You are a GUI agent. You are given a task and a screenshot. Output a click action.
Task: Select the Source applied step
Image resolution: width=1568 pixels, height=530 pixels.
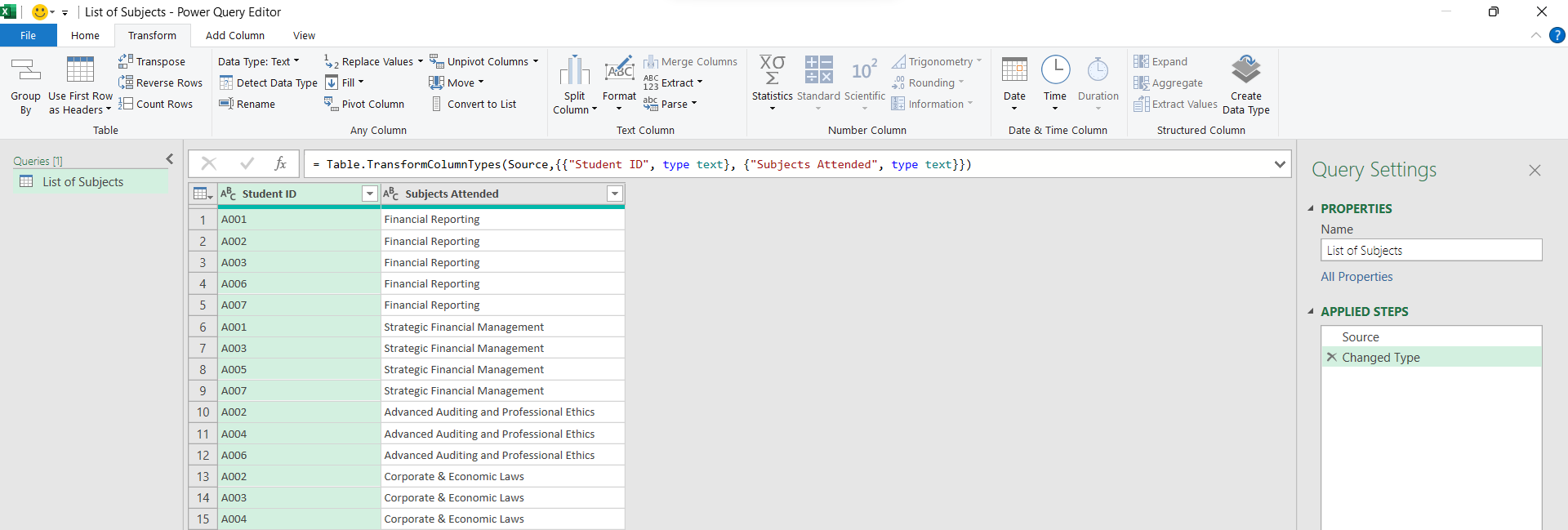click(1431, 336)
